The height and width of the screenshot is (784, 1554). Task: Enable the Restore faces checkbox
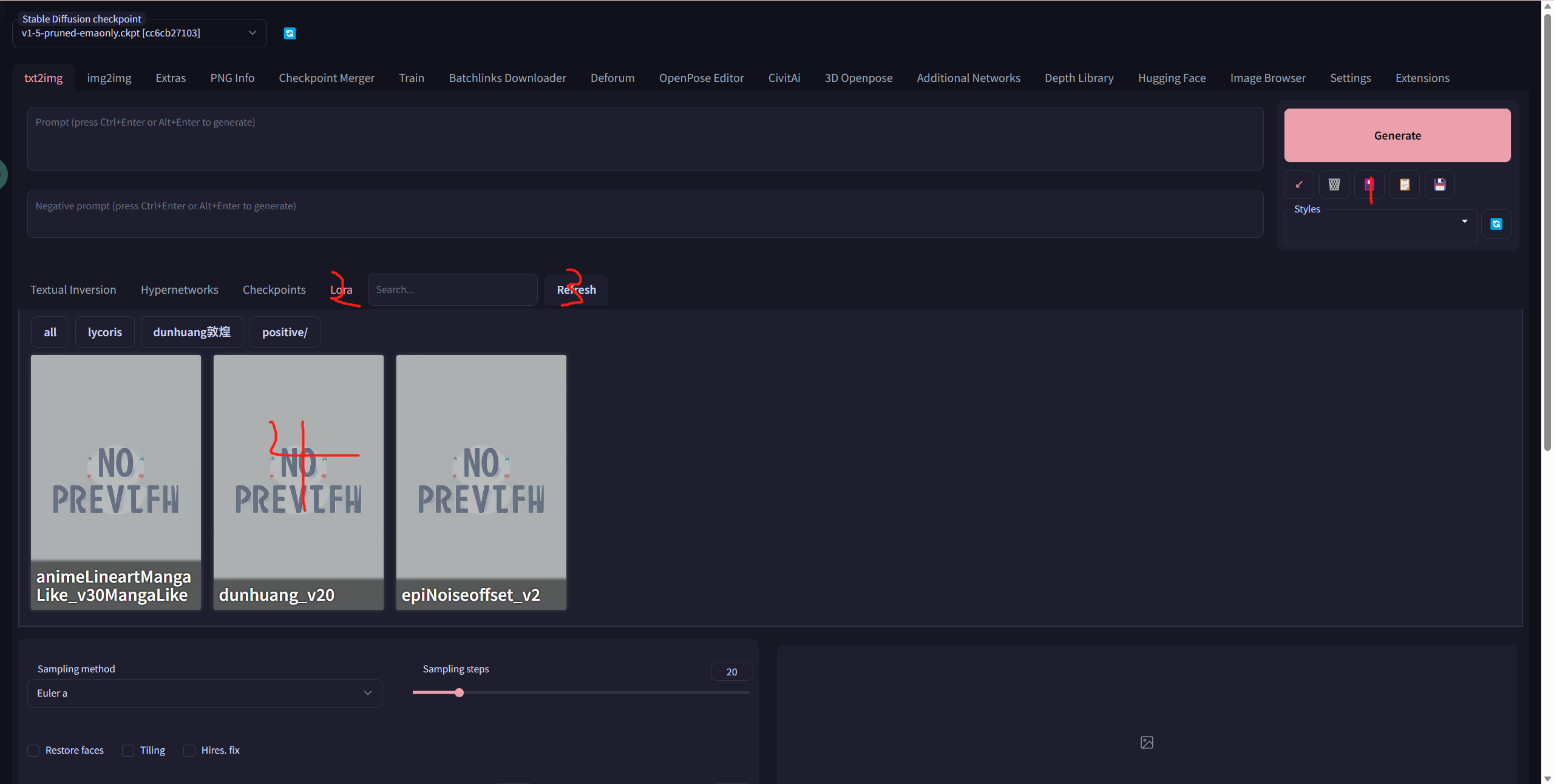[x=34, y=751]
